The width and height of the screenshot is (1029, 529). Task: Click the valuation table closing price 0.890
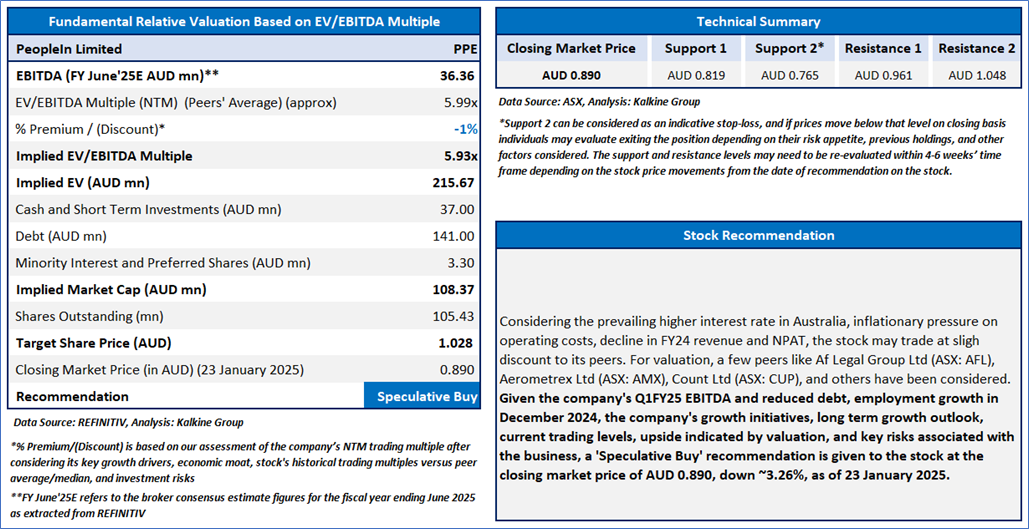click(x=459, y=370)
